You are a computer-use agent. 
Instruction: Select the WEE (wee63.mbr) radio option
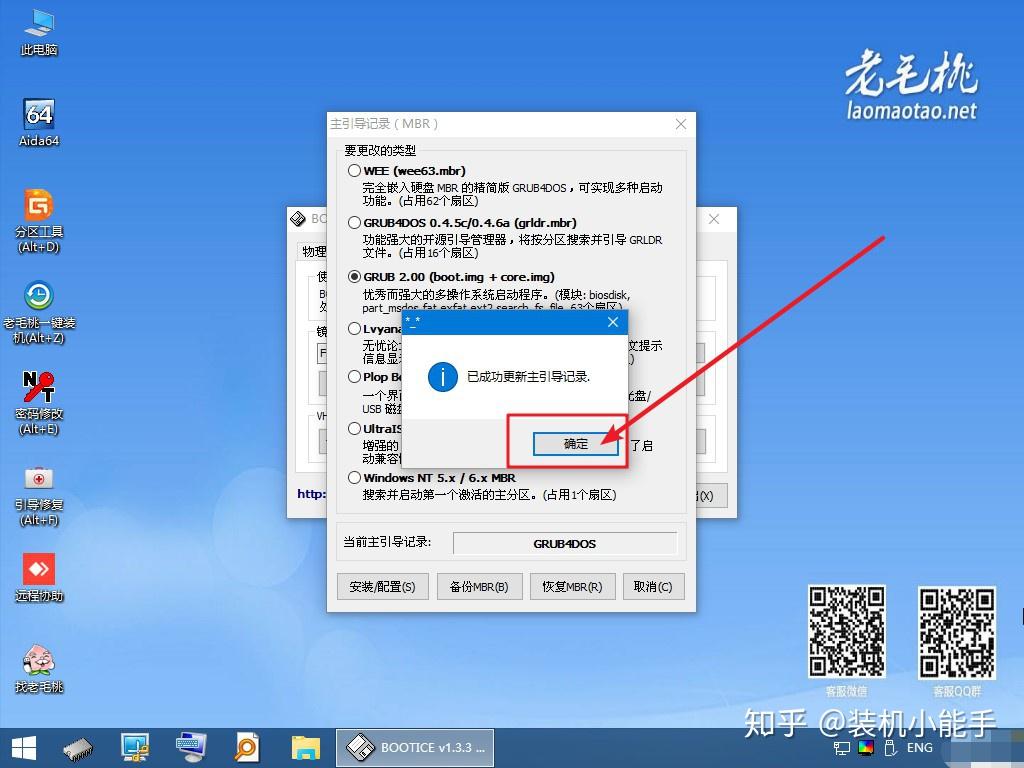(x=355, y=170)
